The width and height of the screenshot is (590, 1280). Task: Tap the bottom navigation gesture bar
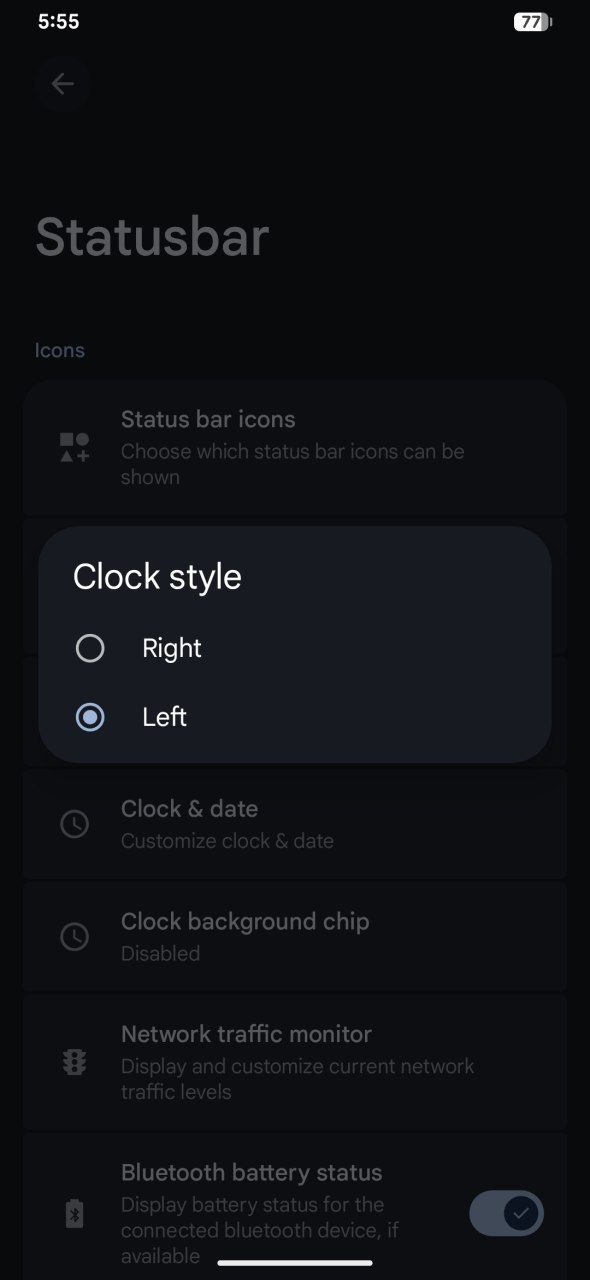click(295, 1263)
